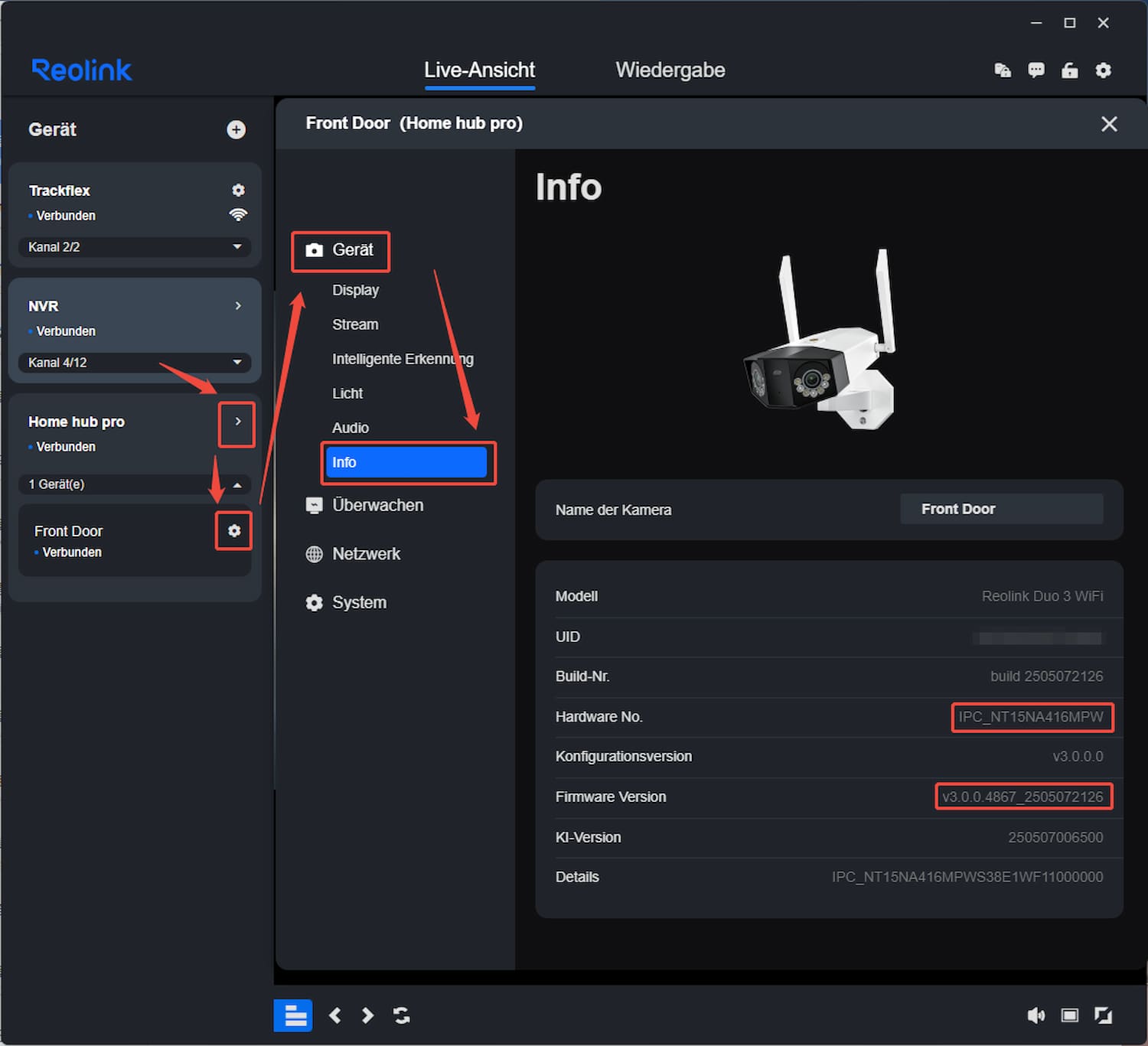Click firmware version v3.0.0.4867_2505072126
This screenshot has height=1046, width=1148.
click(1022, 797)
